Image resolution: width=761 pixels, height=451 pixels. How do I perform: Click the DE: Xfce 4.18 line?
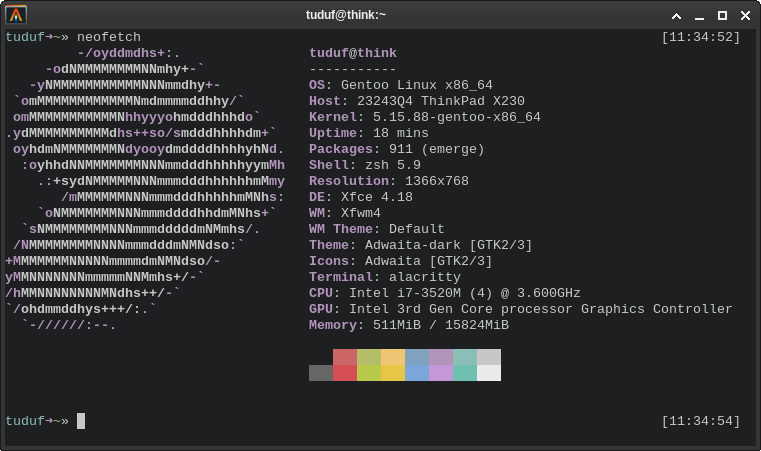(361, 197)
